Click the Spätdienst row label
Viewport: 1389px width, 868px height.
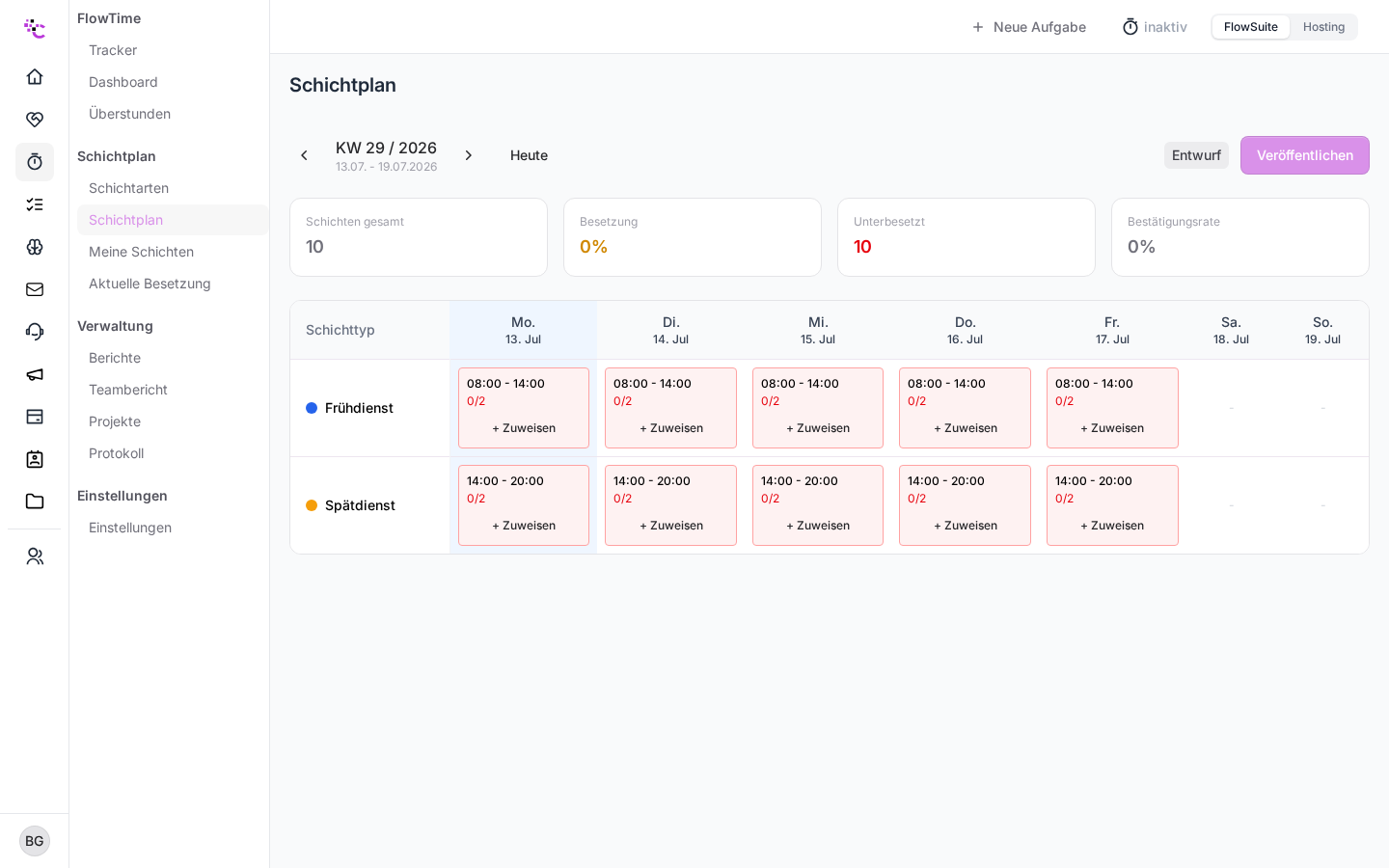(360, 505)
